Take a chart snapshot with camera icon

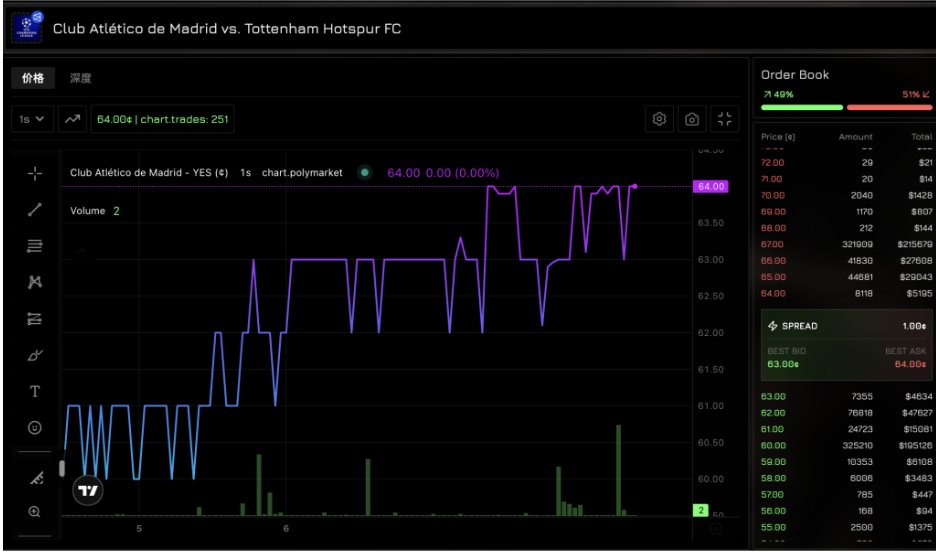(692, 119)
